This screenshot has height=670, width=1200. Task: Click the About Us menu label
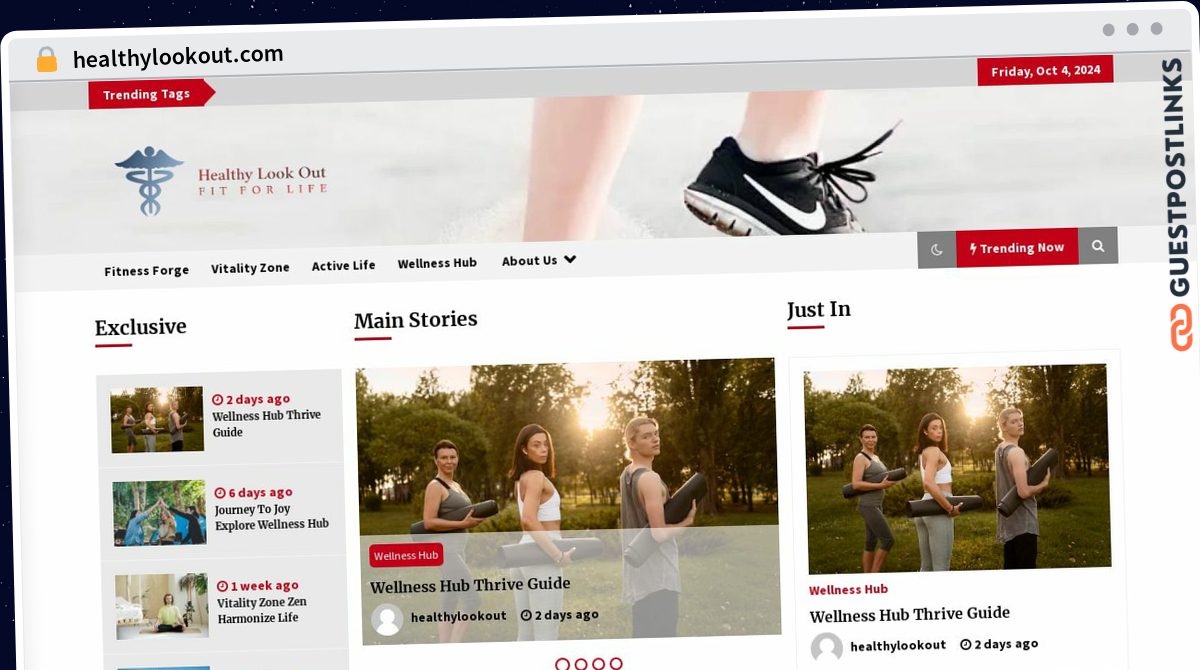[529, 261]
